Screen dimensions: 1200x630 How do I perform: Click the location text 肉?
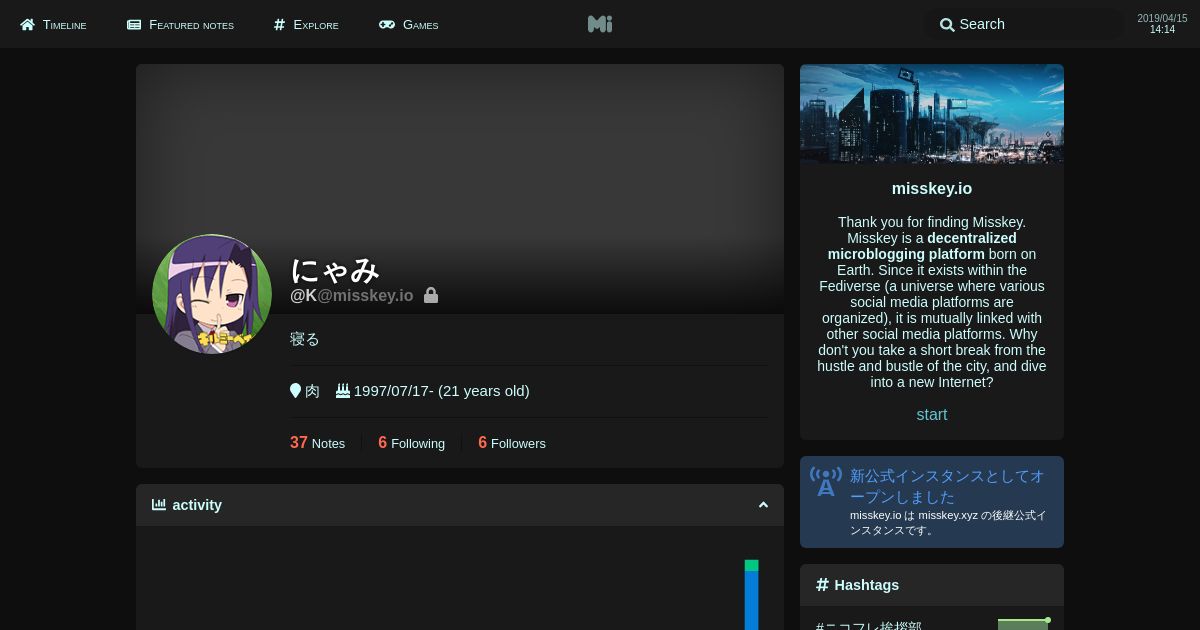click(312, 391)
